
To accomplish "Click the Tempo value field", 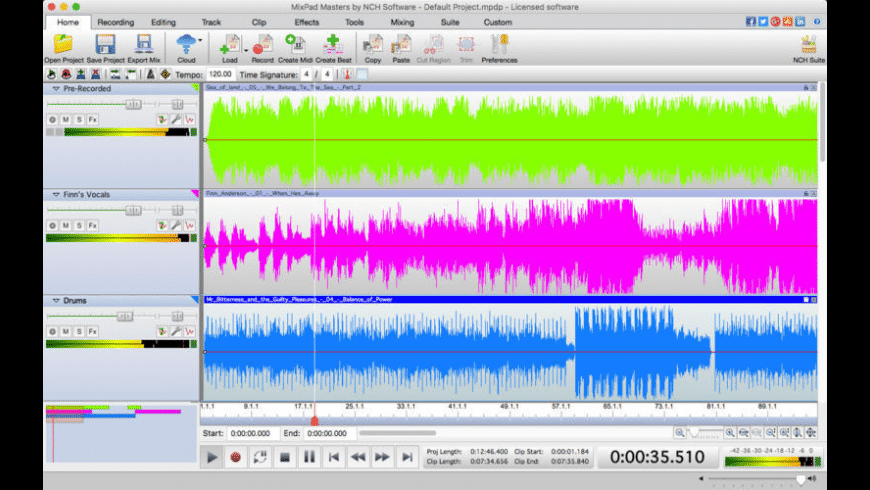I will click(220, 74).
